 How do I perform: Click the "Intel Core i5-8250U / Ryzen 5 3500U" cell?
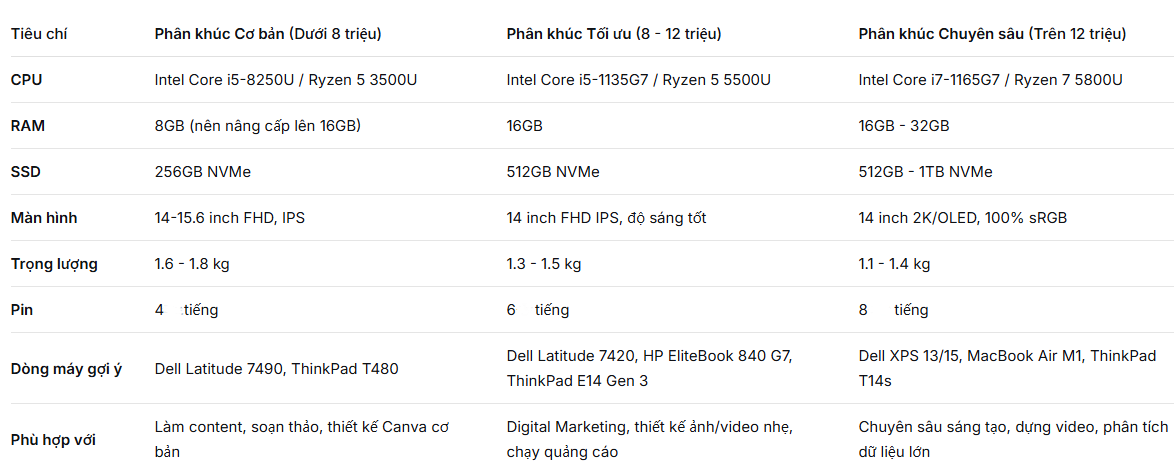286,80
